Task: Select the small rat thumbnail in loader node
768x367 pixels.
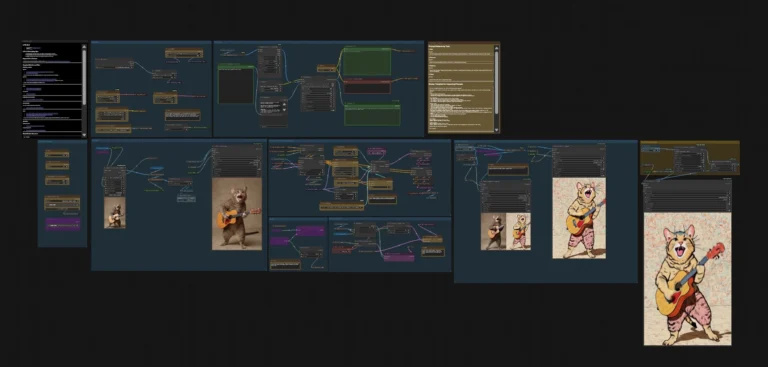Action: 115,213
